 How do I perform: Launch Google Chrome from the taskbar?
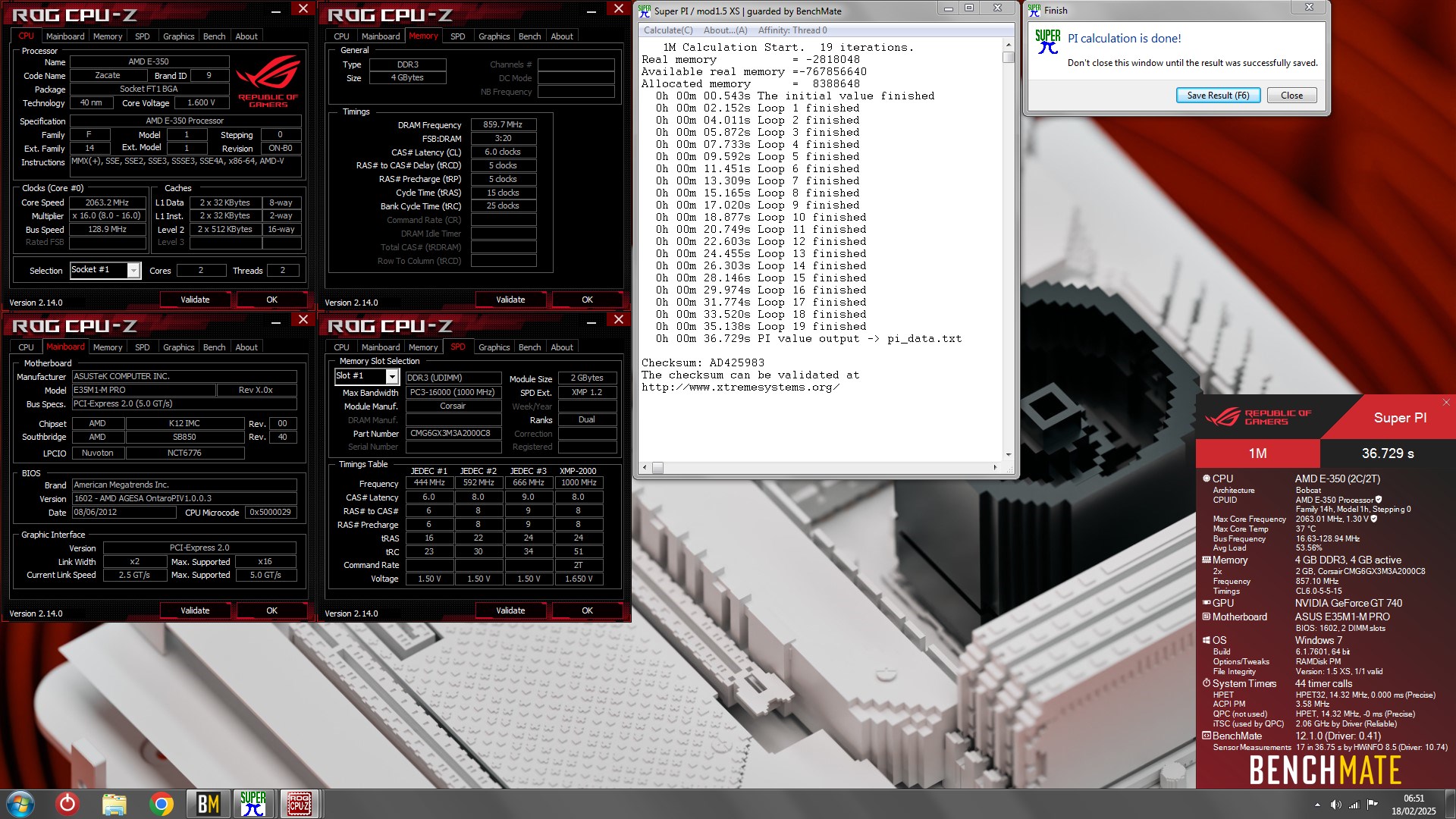tap(161, 804)
